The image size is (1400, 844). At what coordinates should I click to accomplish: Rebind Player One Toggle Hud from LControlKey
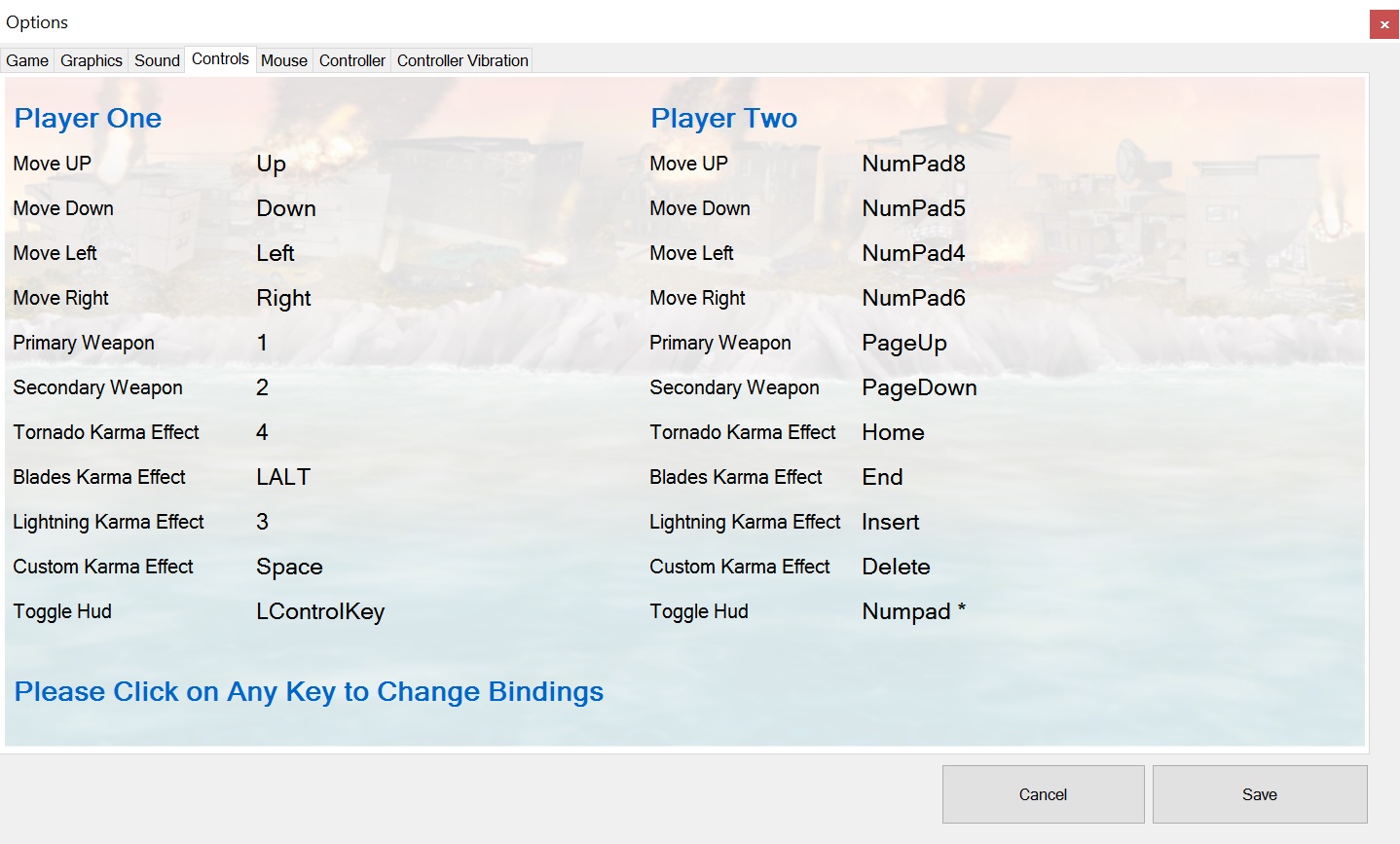pyautogui.click(x=320, y=611)
